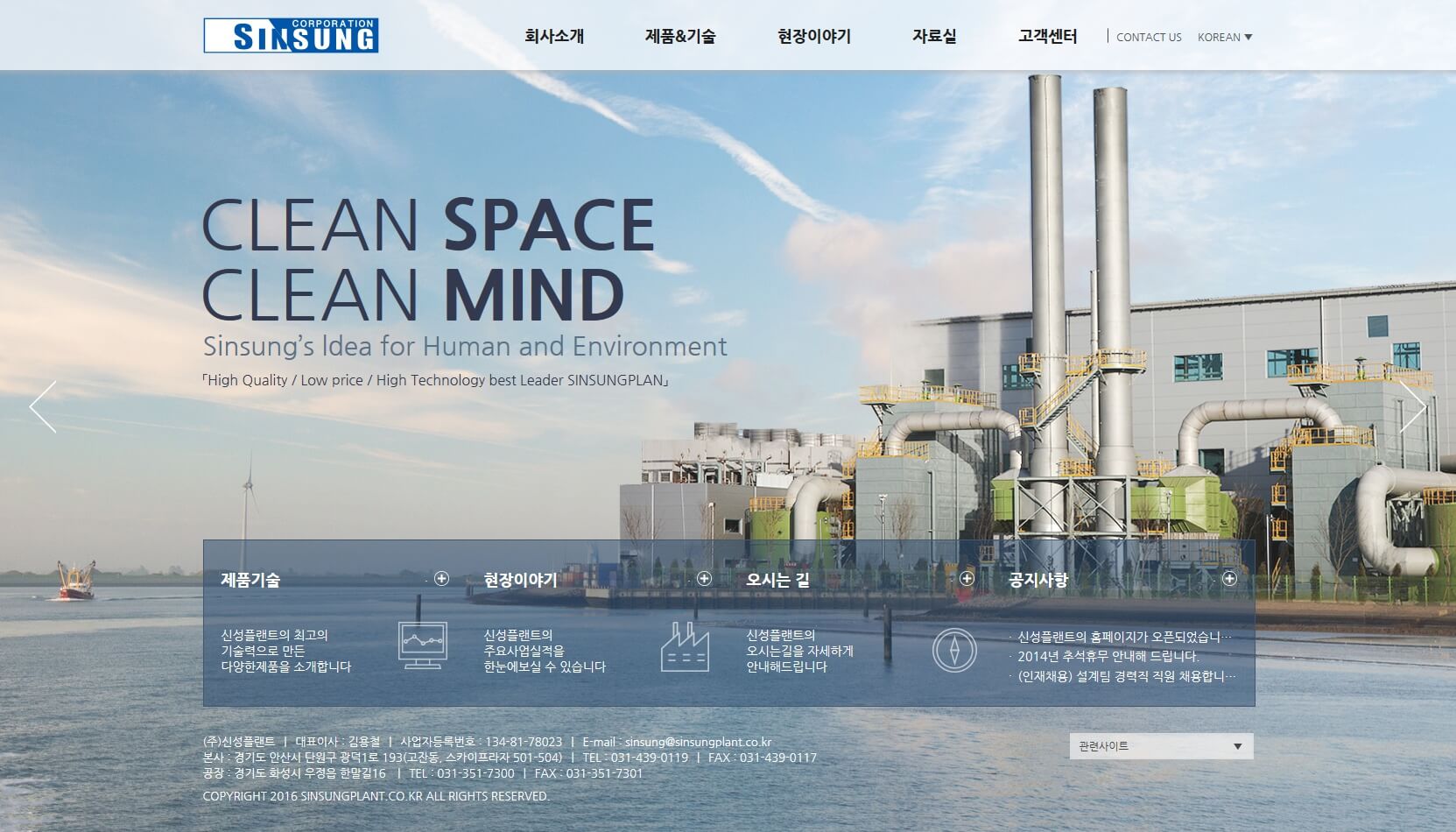The image size is (1456, 832).
Task: Open the 제품&기술 menu
Action: (x=680, y=37)
